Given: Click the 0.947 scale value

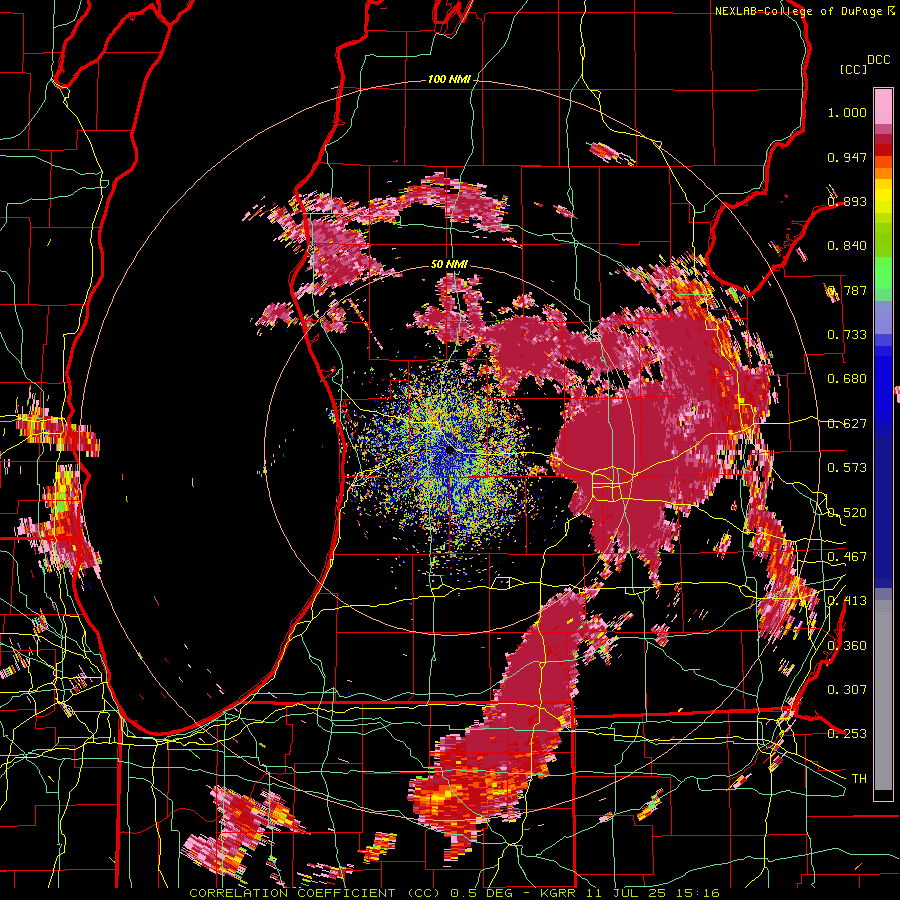Looking at the screenshot, I should click(847, 157).
